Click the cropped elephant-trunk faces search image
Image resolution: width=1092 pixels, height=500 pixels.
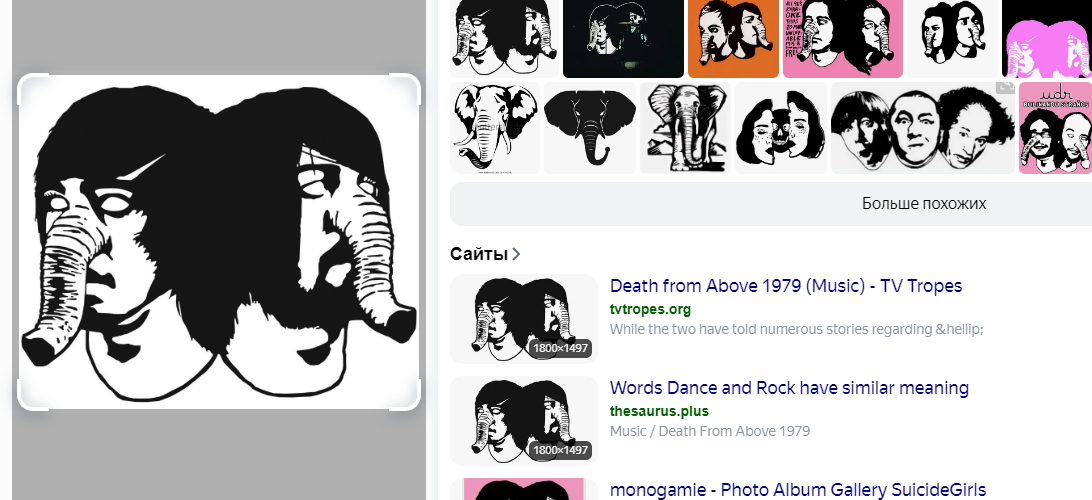pyautogui.click(x=219, y=242)
